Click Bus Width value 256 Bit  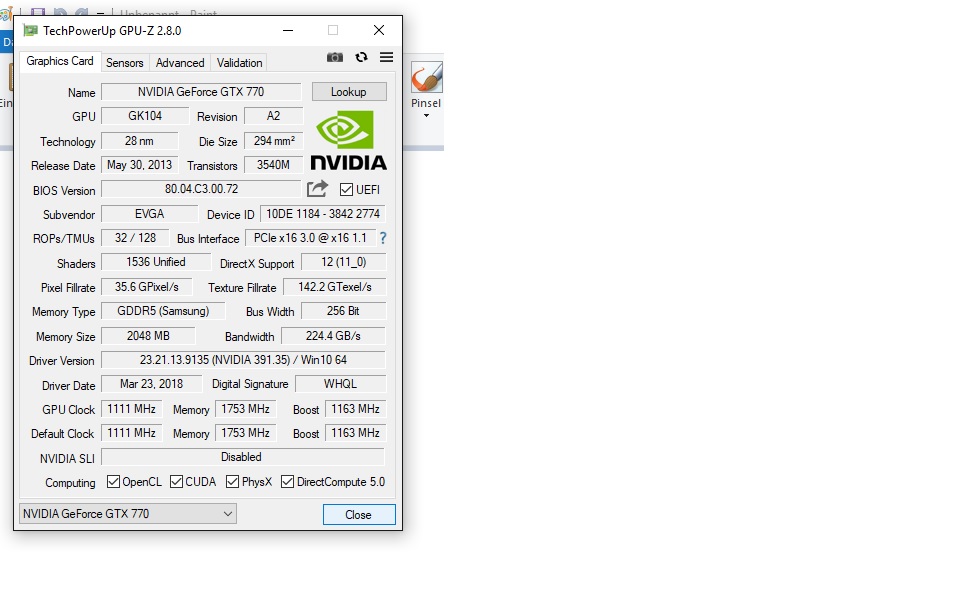coord(343,311)
